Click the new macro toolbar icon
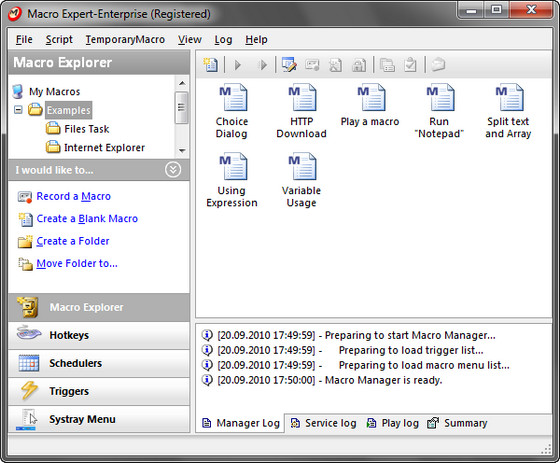 [211, 65]
